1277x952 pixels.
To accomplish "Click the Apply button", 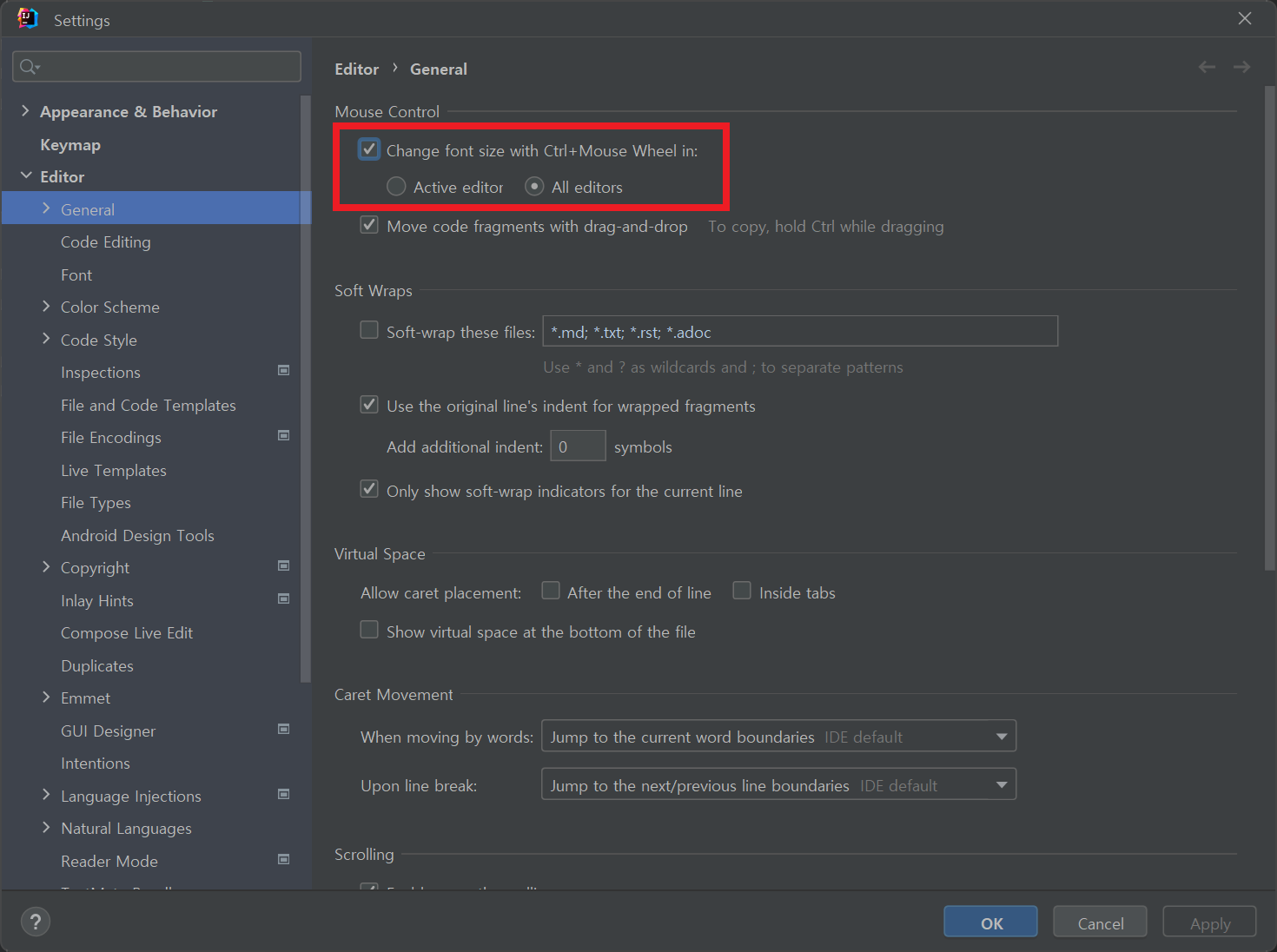I will click(1210, 922).
